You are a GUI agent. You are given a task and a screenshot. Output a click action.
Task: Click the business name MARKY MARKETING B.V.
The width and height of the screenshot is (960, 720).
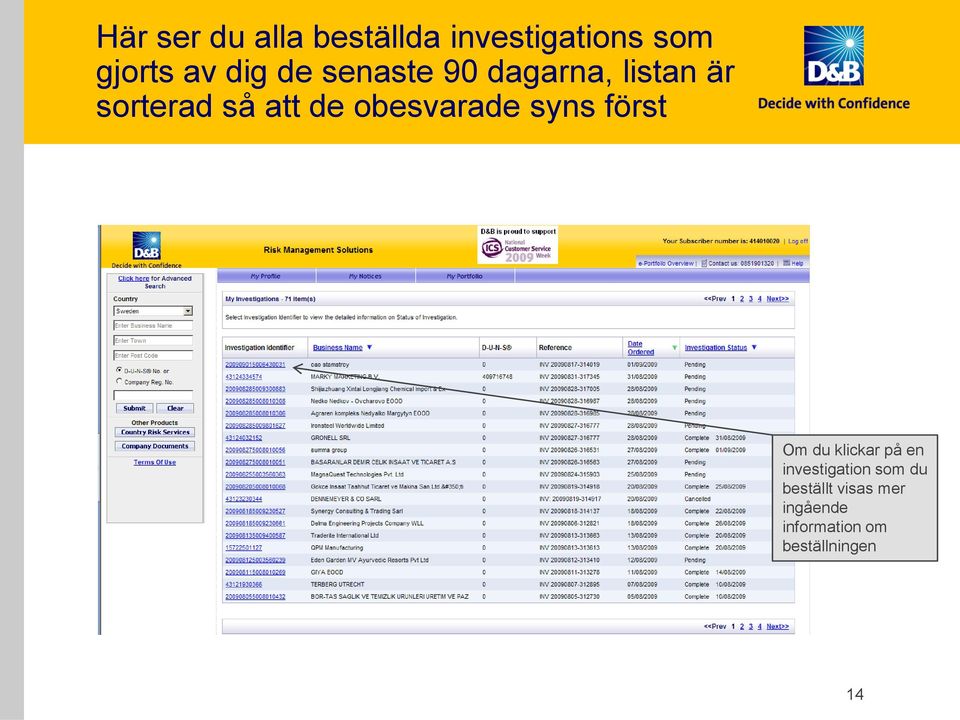[344, 377]
